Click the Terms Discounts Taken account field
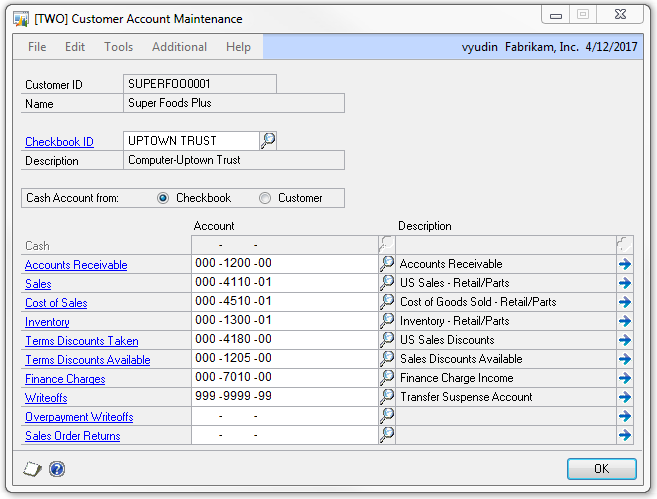Image resolution: width=657 pixels, height=499 pixels. 284,341
